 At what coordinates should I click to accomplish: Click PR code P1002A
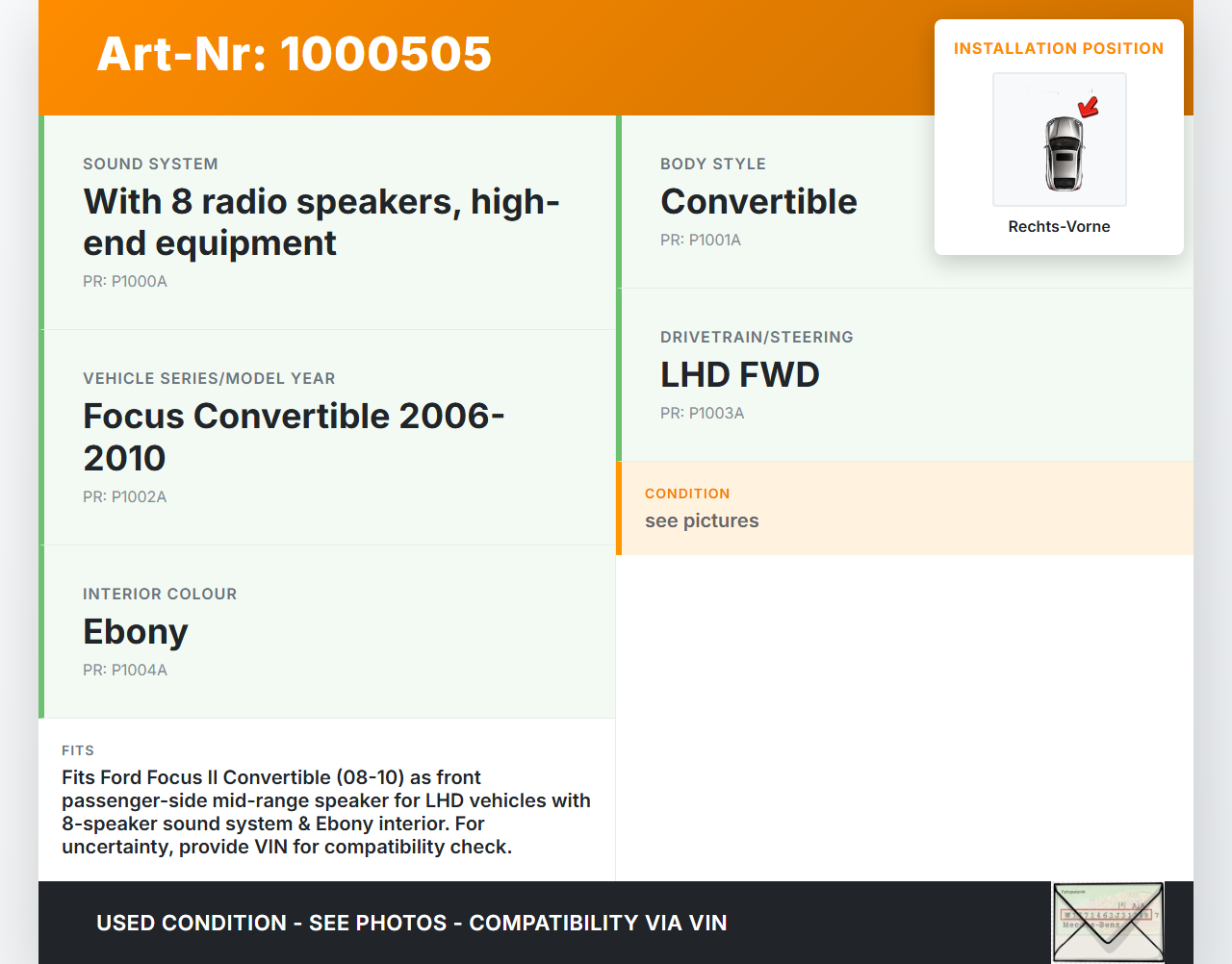[x=125, y=496]
